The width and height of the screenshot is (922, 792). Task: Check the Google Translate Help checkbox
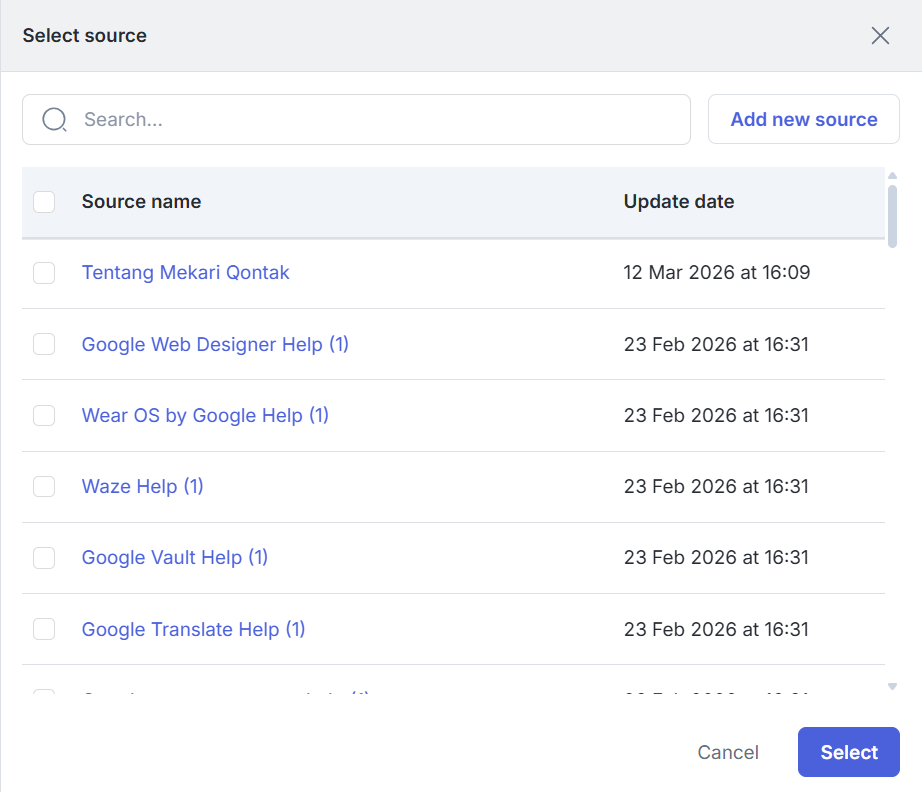pyautogui.click(x=44, y=629)
